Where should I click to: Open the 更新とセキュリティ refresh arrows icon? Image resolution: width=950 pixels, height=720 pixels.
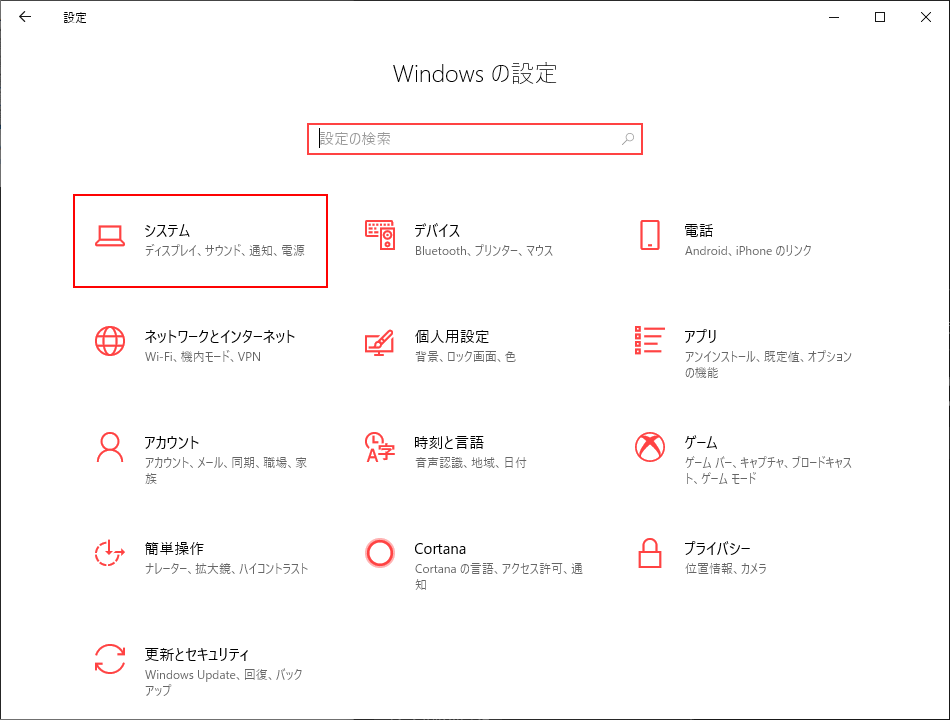110,659
